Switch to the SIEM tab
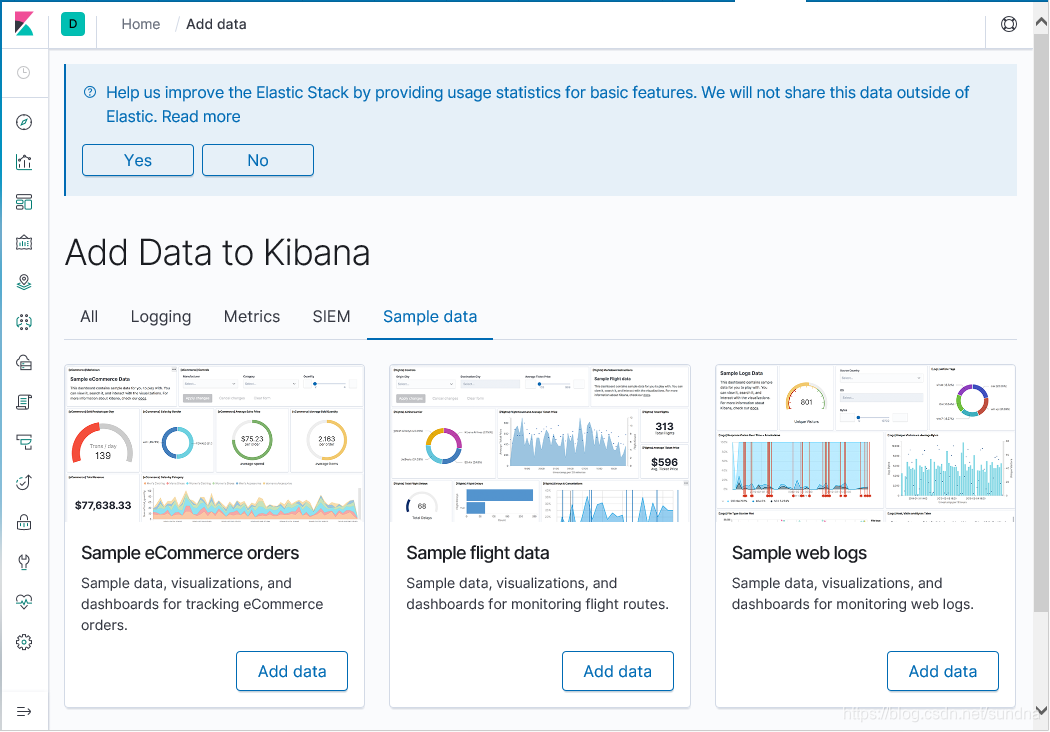Screen dimensions: 1050x732 (331, 316)
